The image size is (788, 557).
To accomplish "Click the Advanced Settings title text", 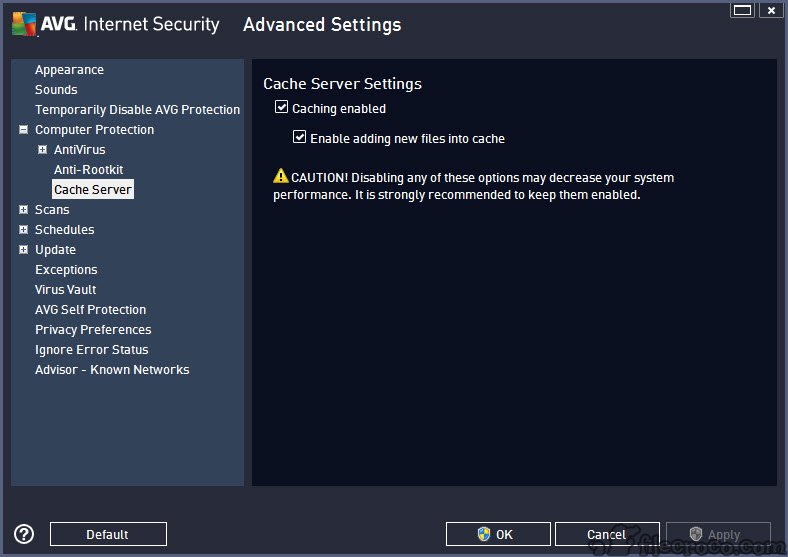I will (x=322, y=25).
